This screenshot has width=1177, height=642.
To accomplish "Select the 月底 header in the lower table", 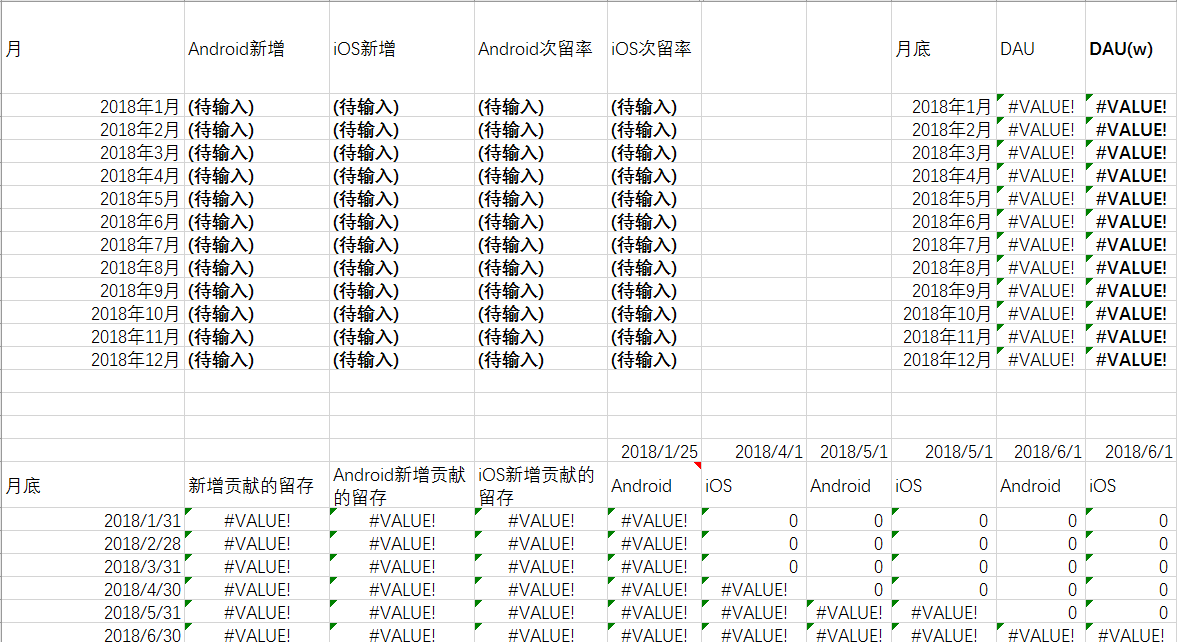I will [92, 485].
